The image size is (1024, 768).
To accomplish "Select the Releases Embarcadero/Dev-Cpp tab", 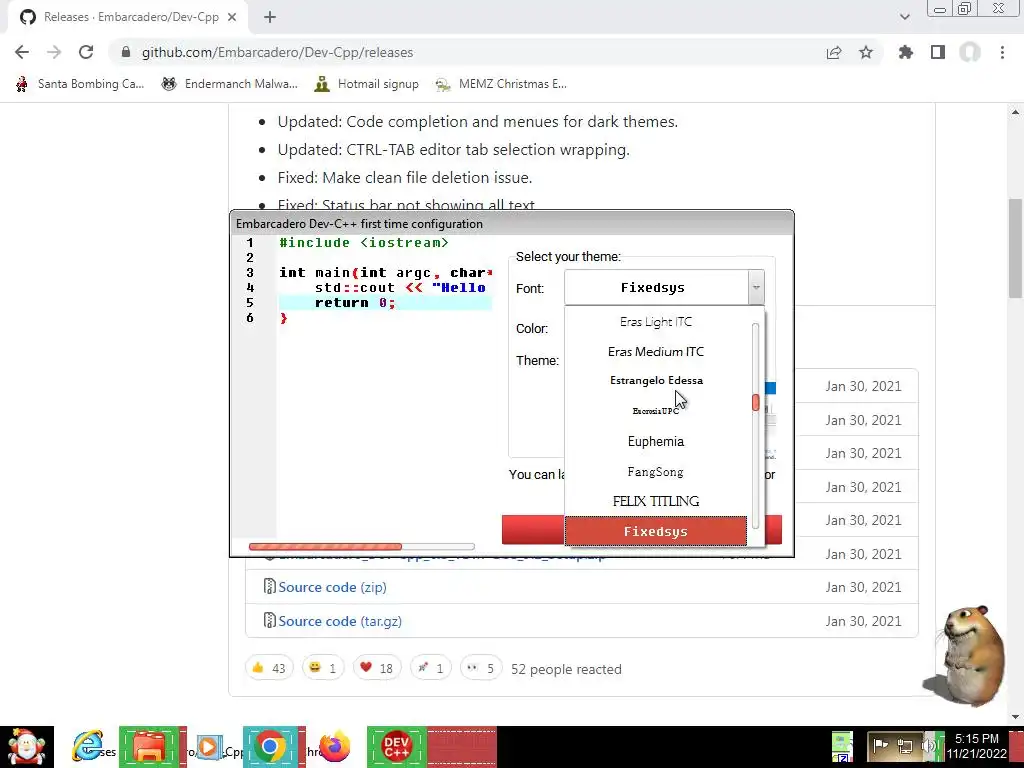I will click(127, 17).
